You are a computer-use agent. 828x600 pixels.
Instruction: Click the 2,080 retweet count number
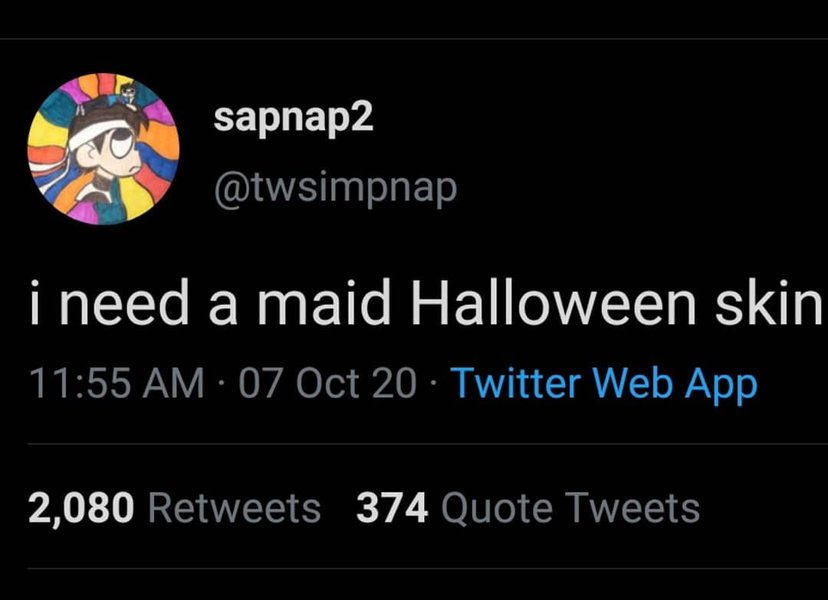click(80, 508)
